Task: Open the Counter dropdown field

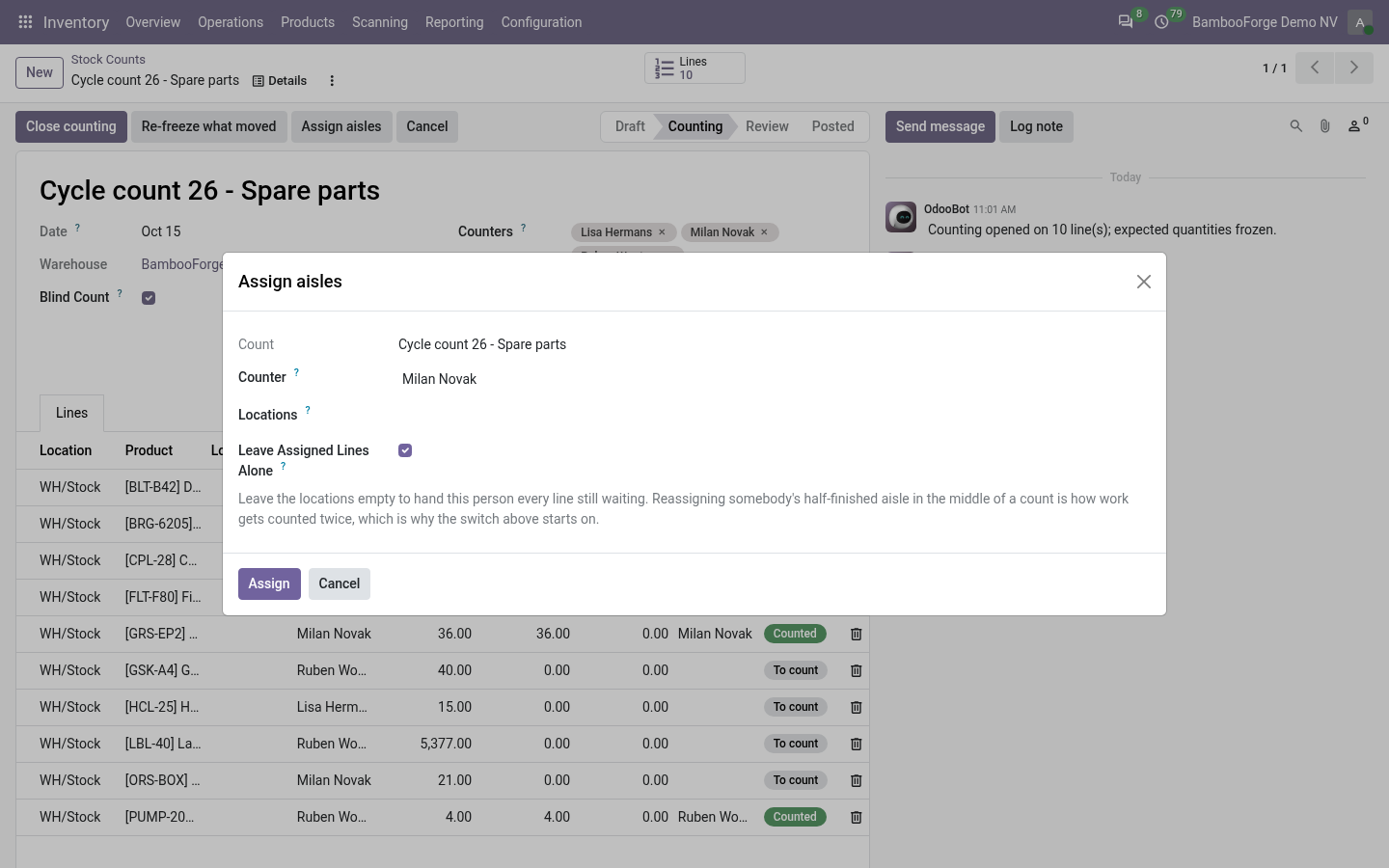Action: (774, 379)
